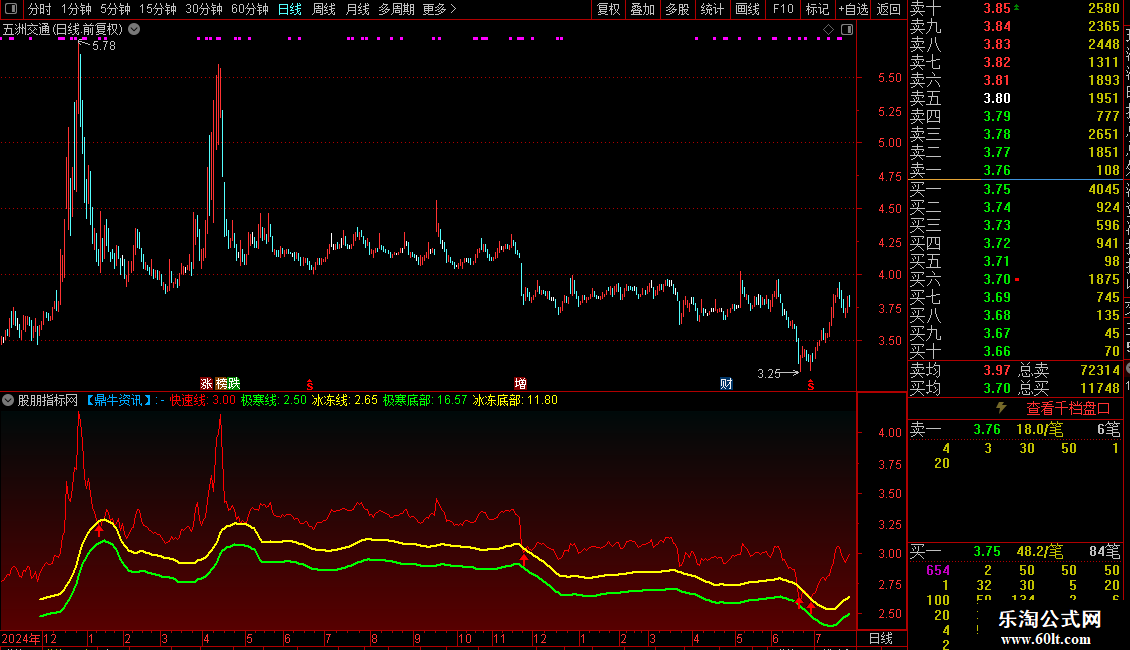
Task: Select the 30分钟 period tab
Action: click(x=203, y=9)
